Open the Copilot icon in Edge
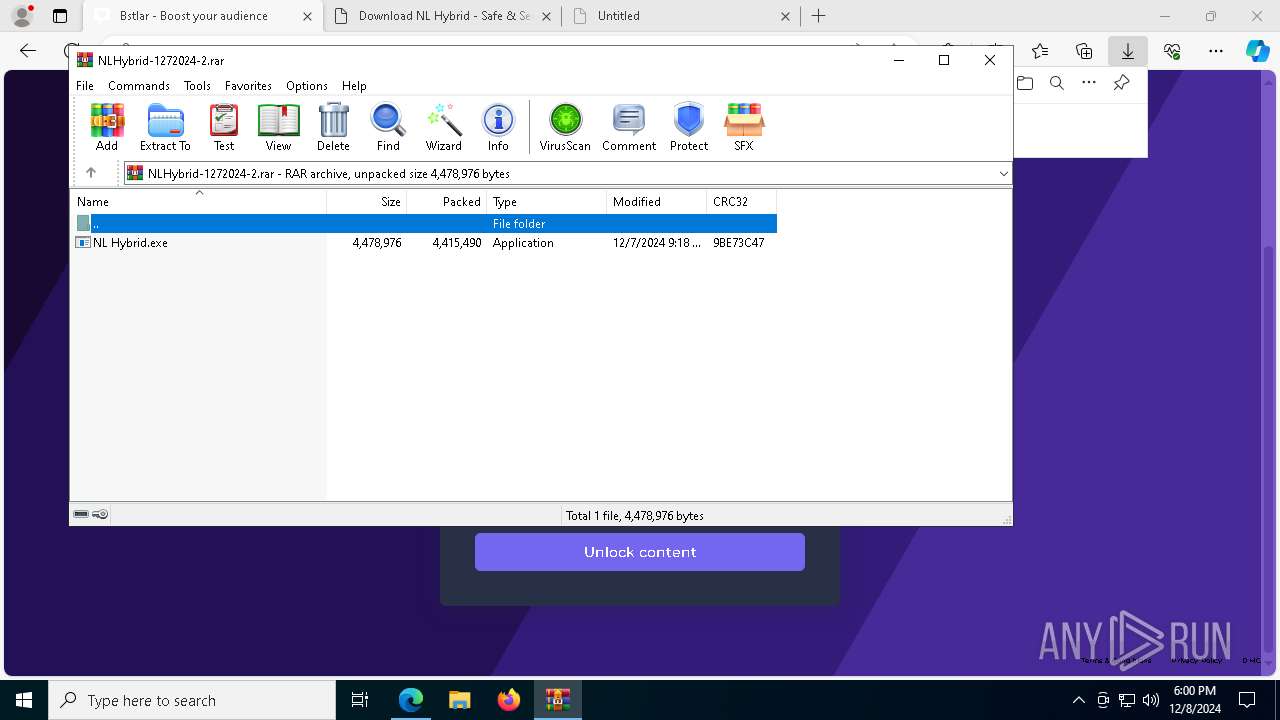This screenshot has height=720, width=1280. (1257, 51)
